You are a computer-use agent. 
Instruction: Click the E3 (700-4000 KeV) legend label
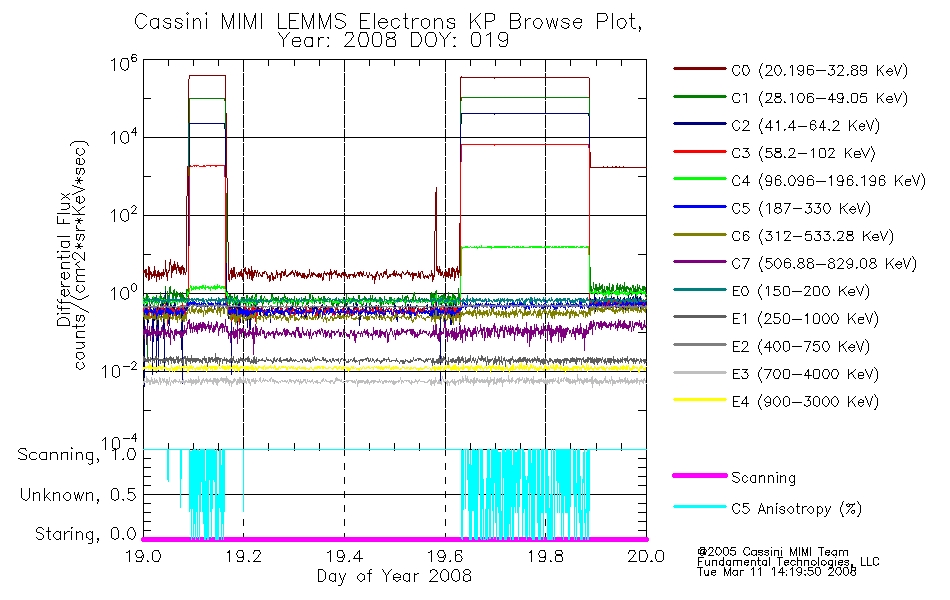click(805, 374)
